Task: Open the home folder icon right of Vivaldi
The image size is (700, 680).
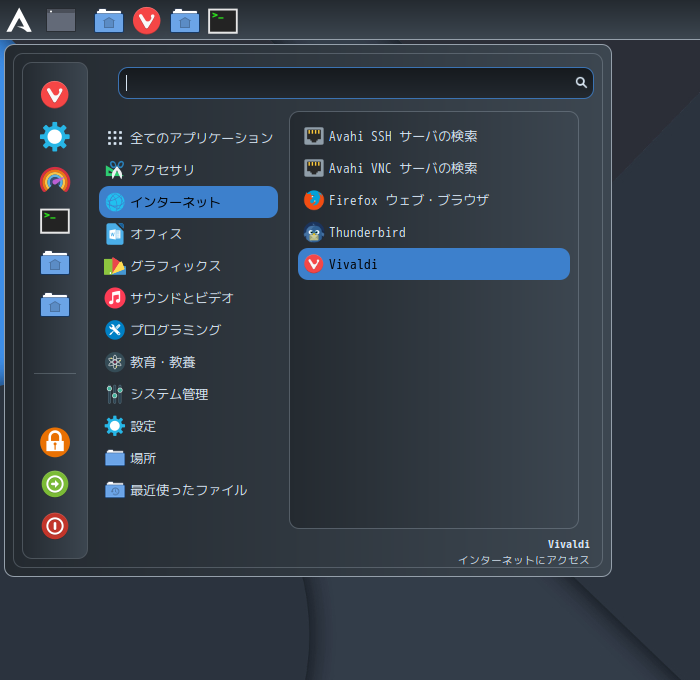Action: pyautogui.click(x=185, y=21)
